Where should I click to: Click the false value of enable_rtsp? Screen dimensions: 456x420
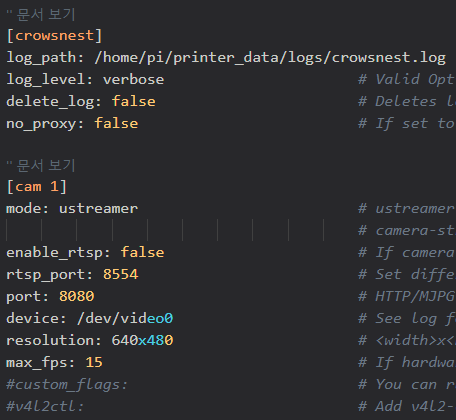(x=142, y=252)
